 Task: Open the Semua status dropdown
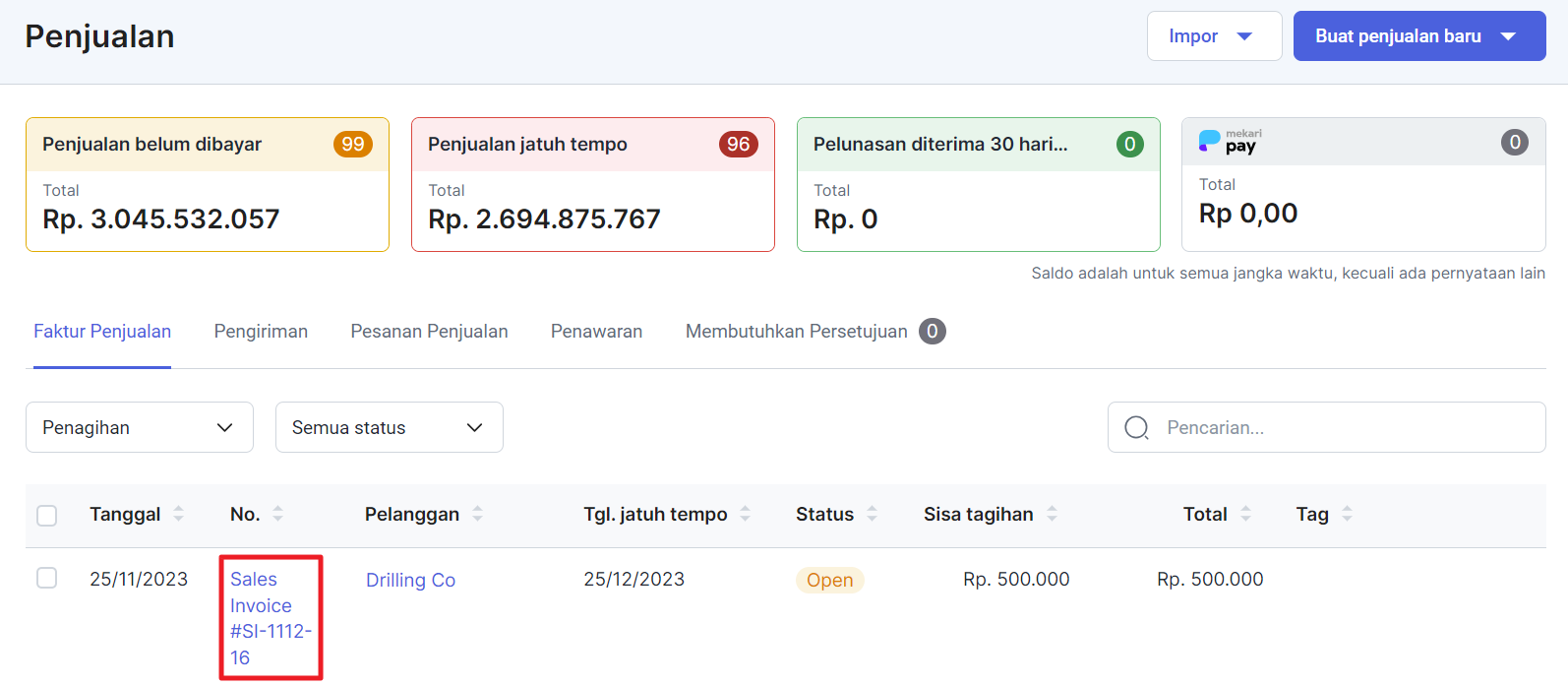pos(389,428)
